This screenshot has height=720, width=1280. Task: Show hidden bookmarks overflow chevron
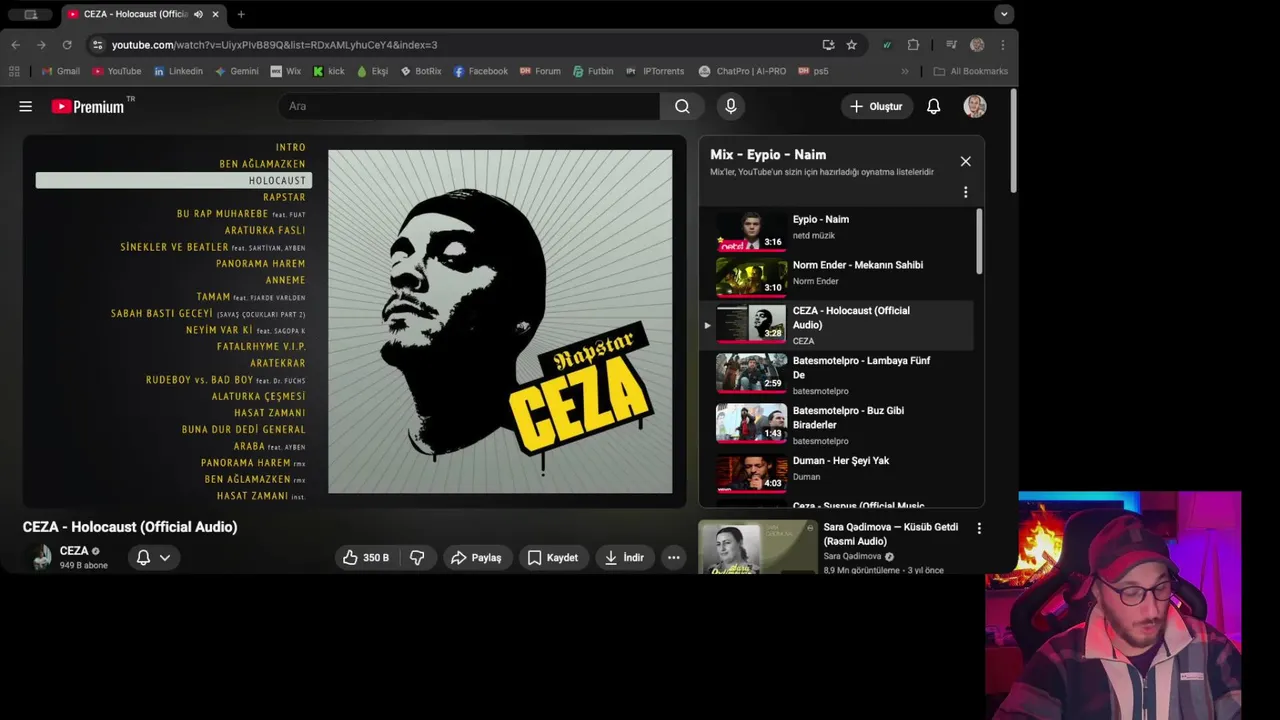[x=905, y=71]
